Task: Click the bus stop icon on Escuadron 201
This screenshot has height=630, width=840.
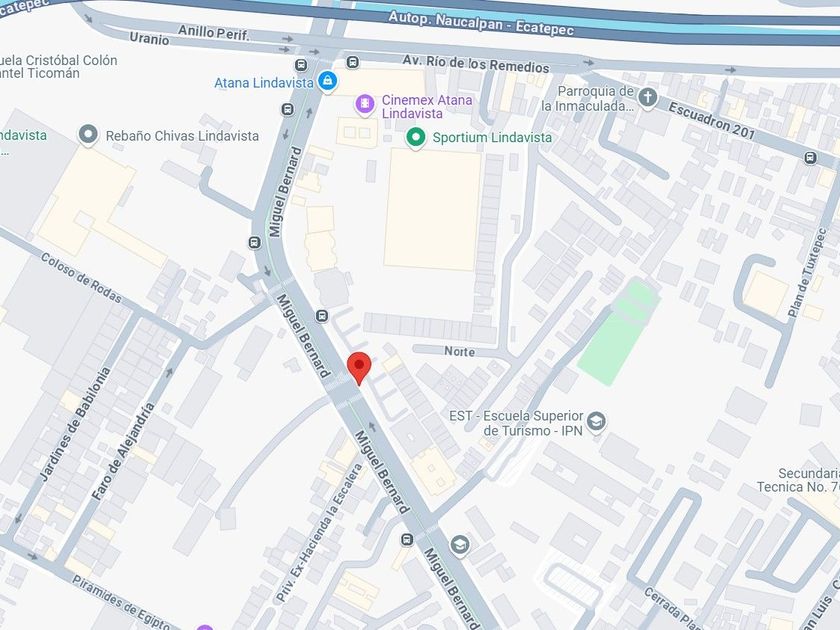Action: [x=810, y=158]
